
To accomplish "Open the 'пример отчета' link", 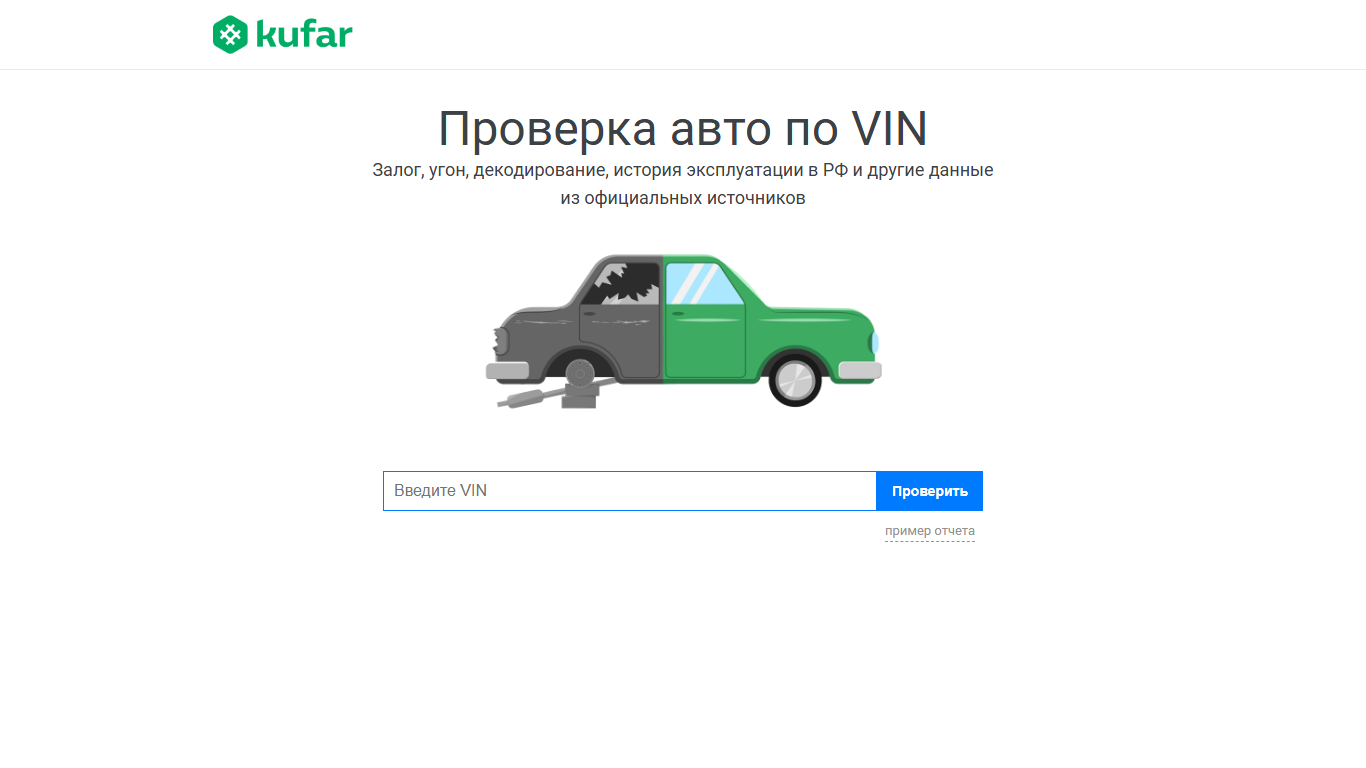I will 930,531.
